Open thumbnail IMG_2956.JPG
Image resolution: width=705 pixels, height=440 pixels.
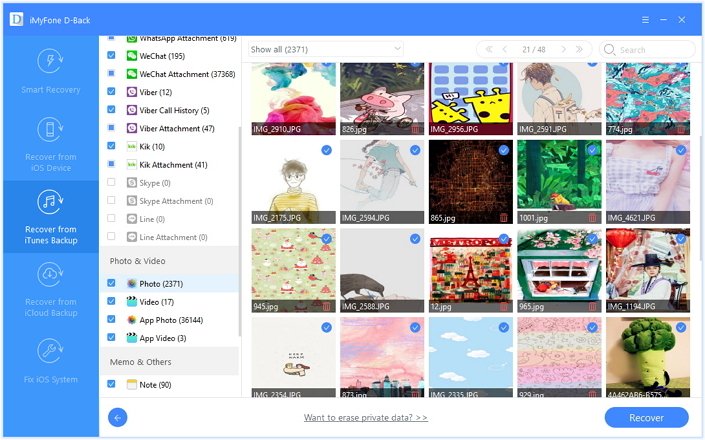pos(471,98)
